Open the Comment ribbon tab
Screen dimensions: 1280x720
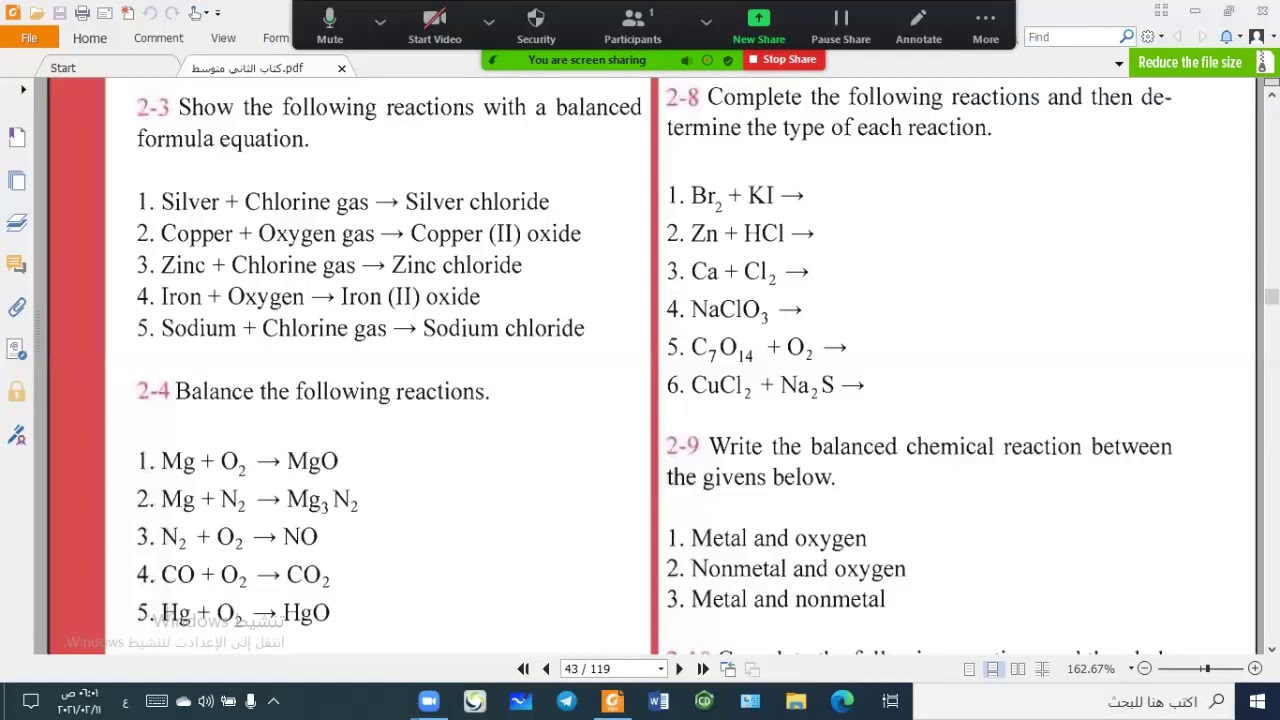[x=158, y=38]
